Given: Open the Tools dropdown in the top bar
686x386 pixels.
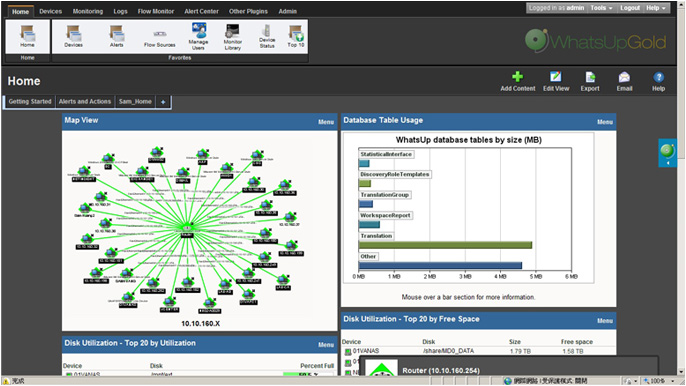Looking at the screenshot, I should click(x=601, y=8).
